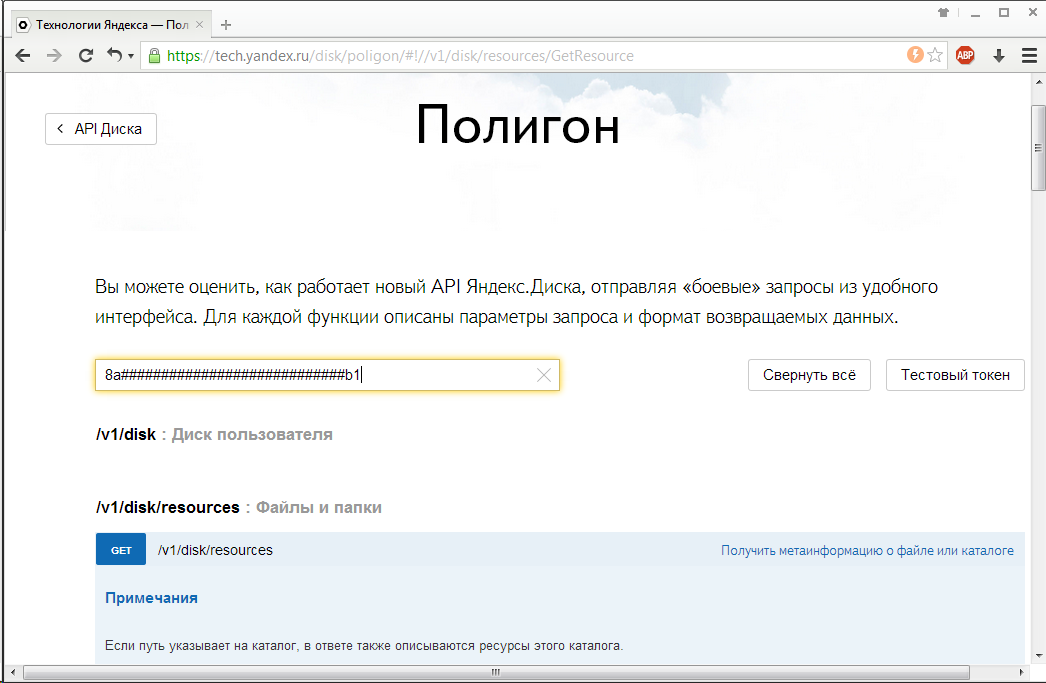Click the green padlock security icon
1046x683 pixels.
(x=154, y=55)
